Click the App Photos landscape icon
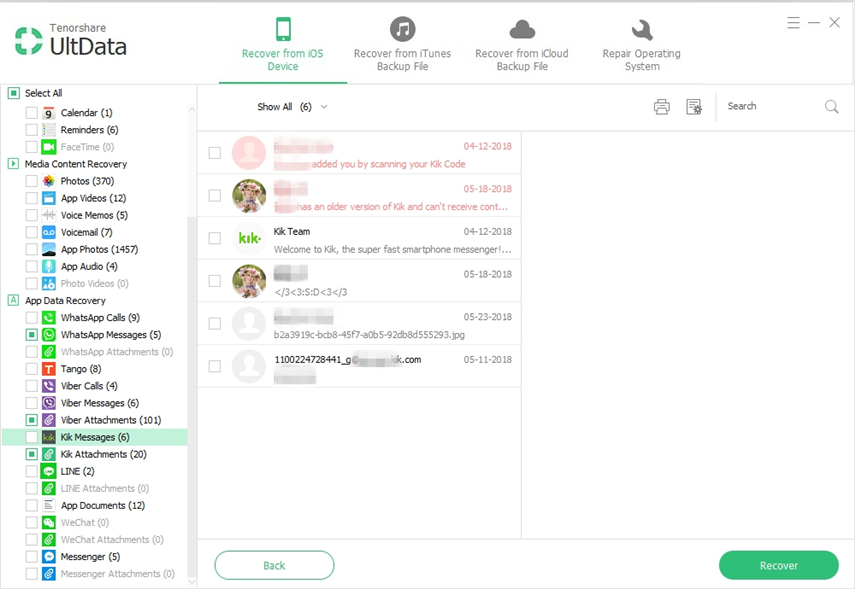Image resolution: width=855 pixels, height=589 pixels. (49, 249)
